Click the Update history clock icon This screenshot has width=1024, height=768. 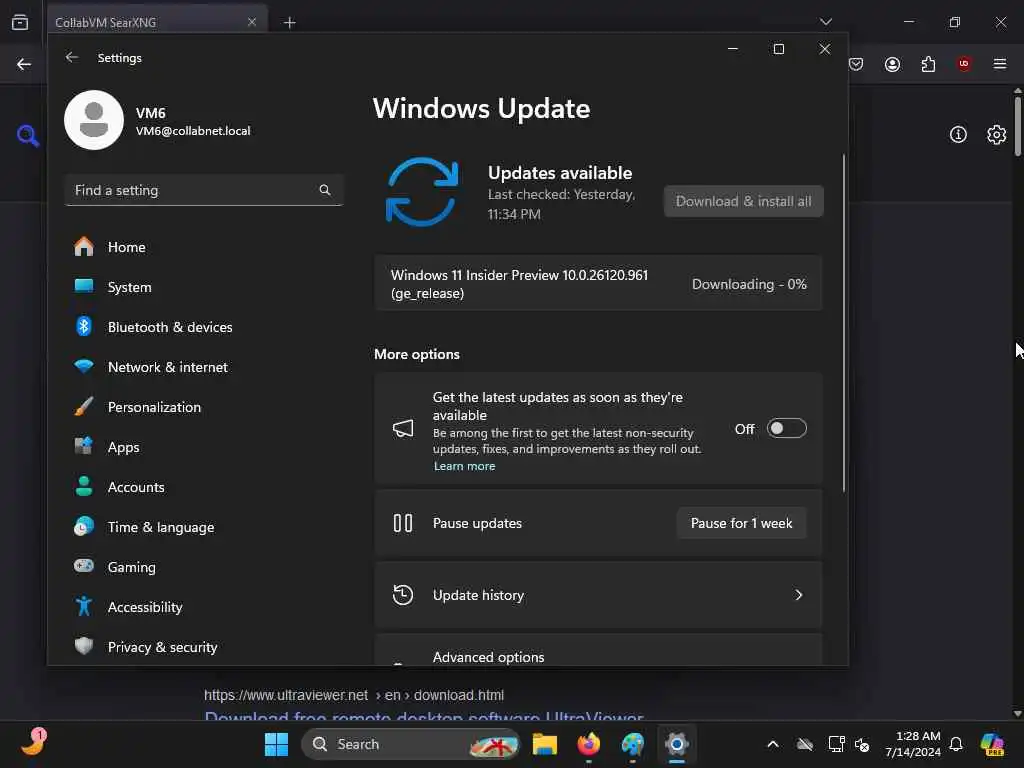click(x=403, y=595)
